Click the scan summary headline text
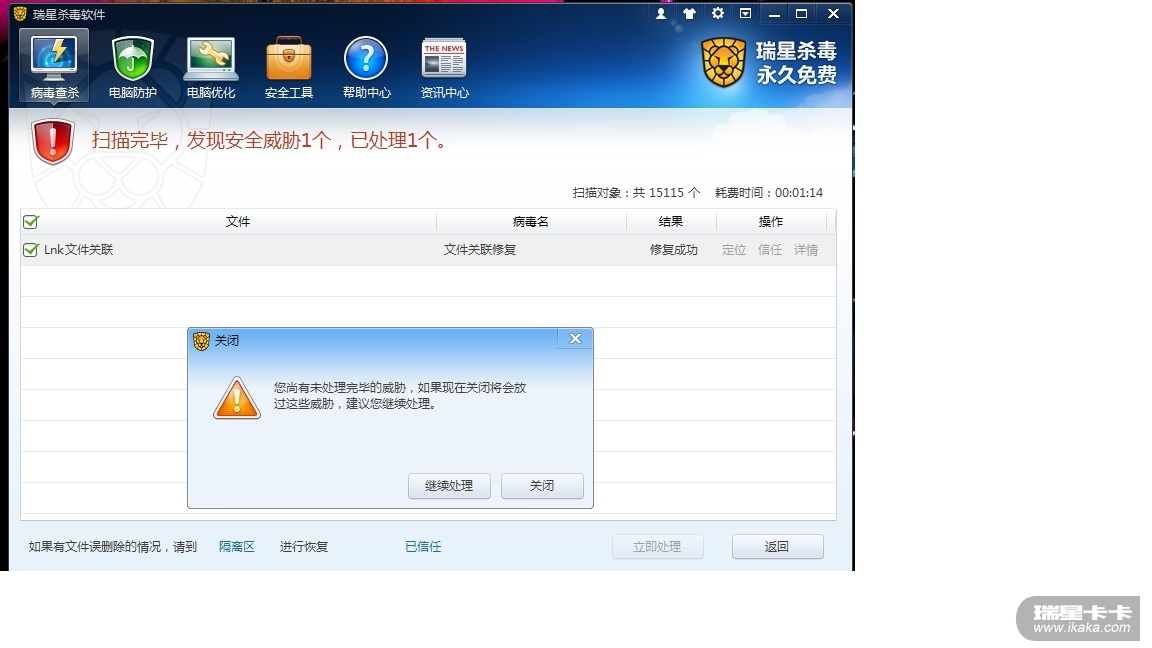Image resolution: width=1152 pixels, height=648 pixels. click(x=269, y=140)
